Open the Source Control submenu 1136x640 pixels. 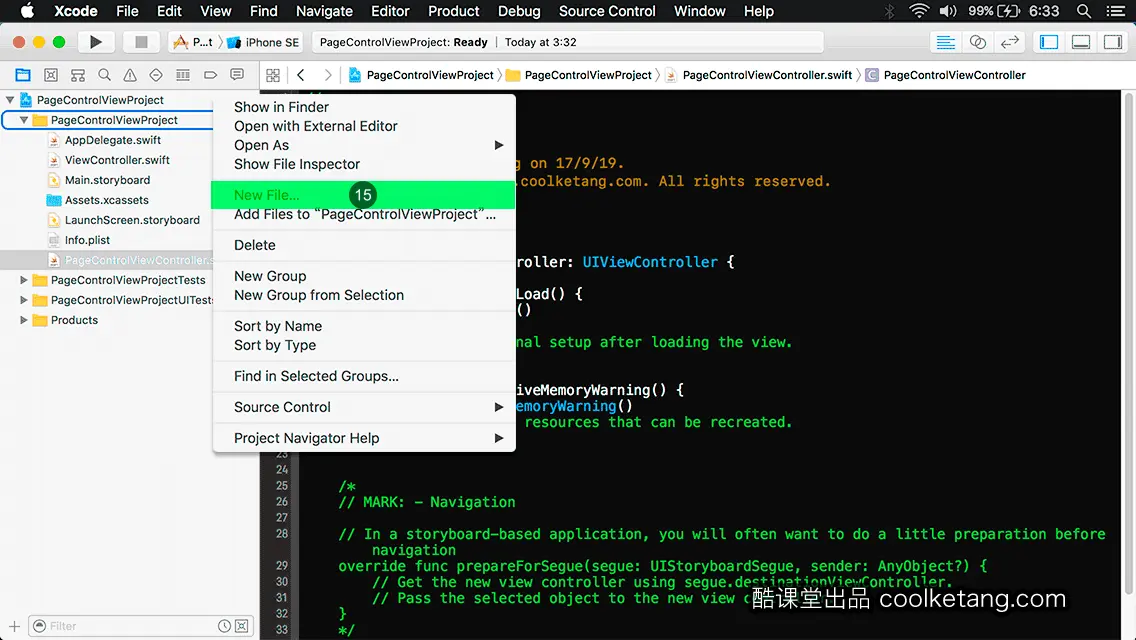[x=364, y=407]
